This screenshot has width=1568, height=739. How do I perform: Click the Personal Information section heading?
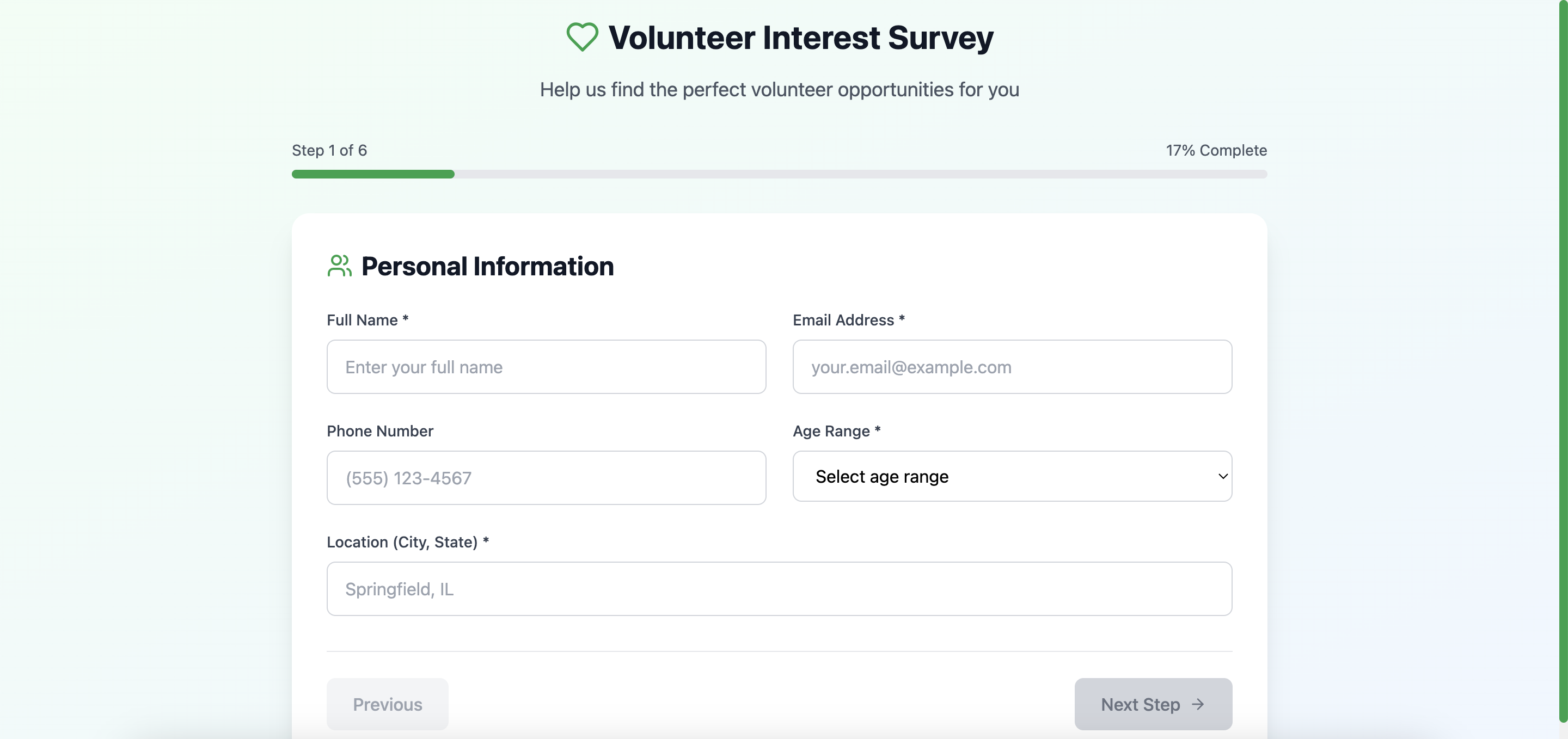coord(487,267)
